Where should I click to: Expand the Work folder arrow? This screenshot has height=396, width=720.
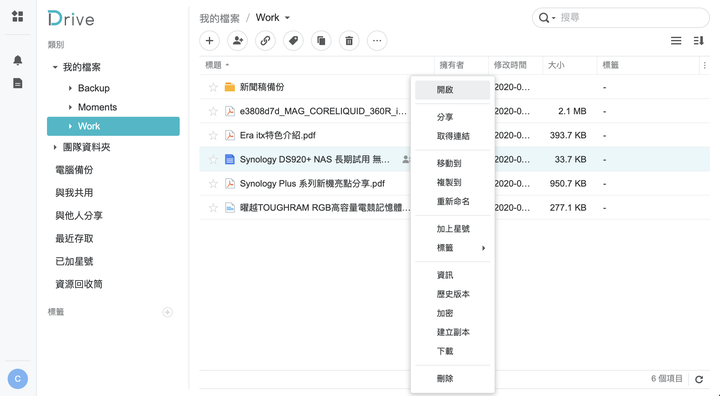[70, 126]
